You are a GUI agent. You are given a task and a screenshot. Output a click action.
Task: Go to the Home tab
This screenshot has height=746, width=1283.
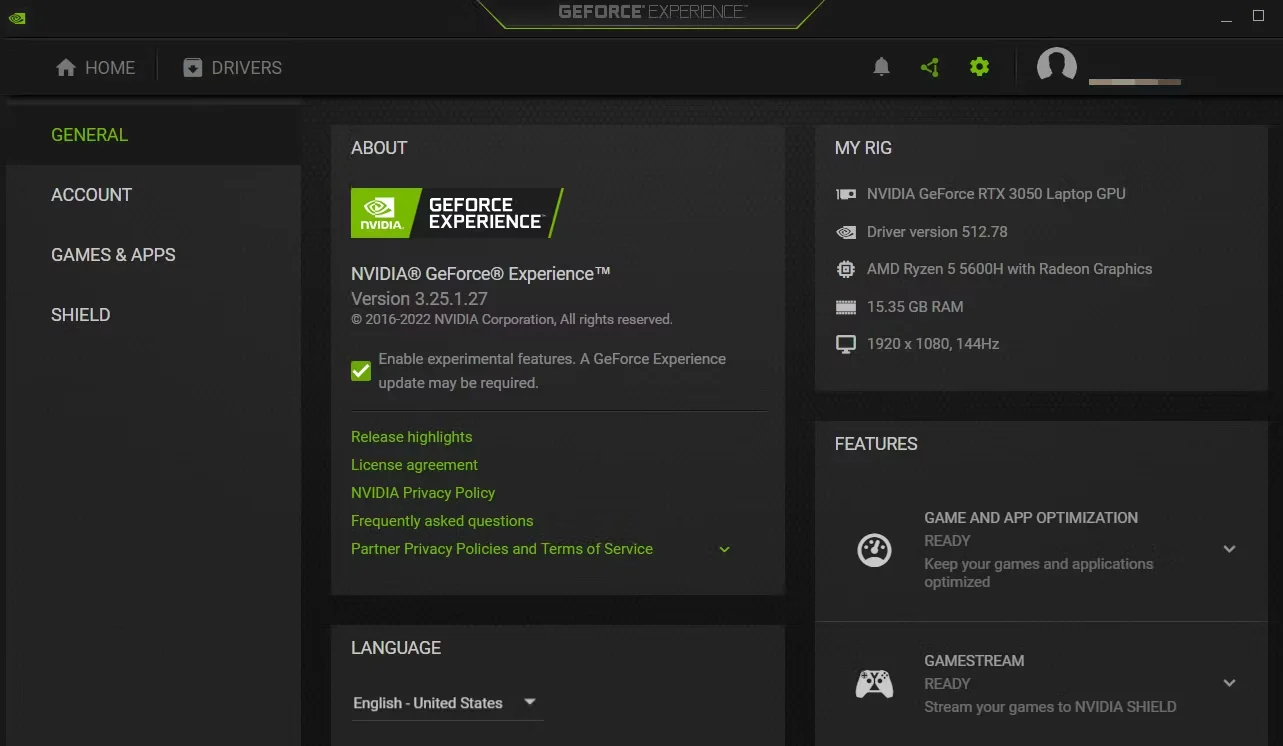[x=95, y=67]
